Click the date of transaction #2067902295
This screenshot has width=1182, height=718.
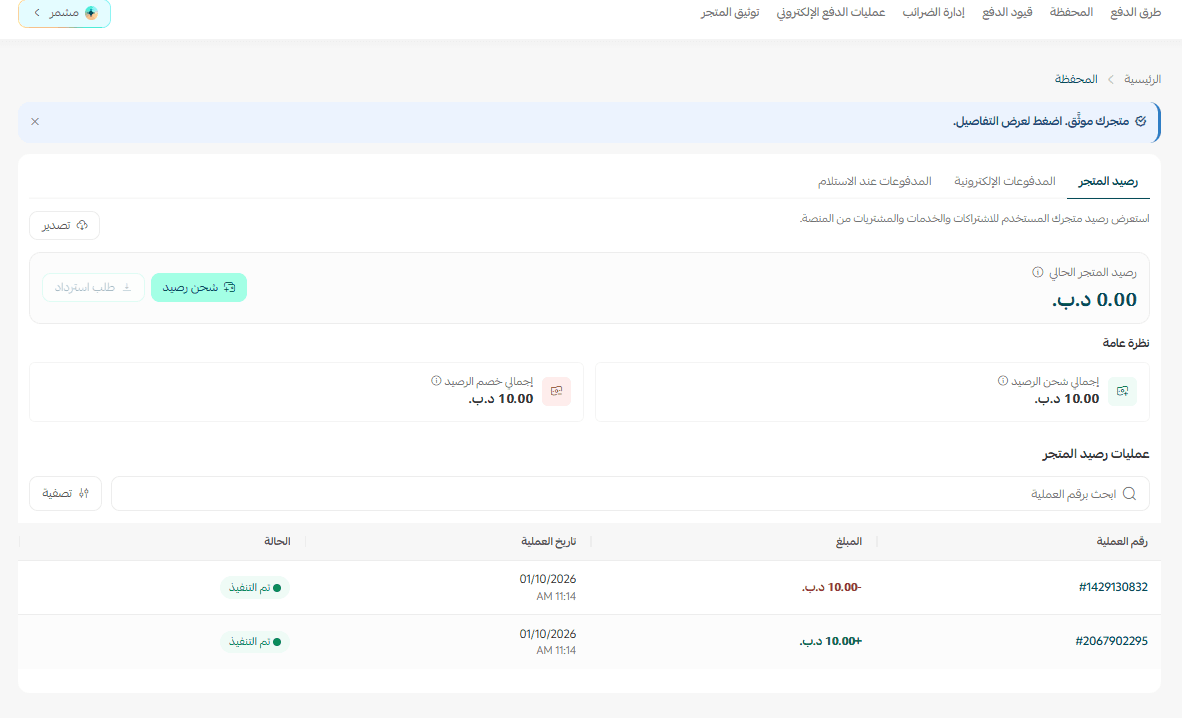click(548, 641)
